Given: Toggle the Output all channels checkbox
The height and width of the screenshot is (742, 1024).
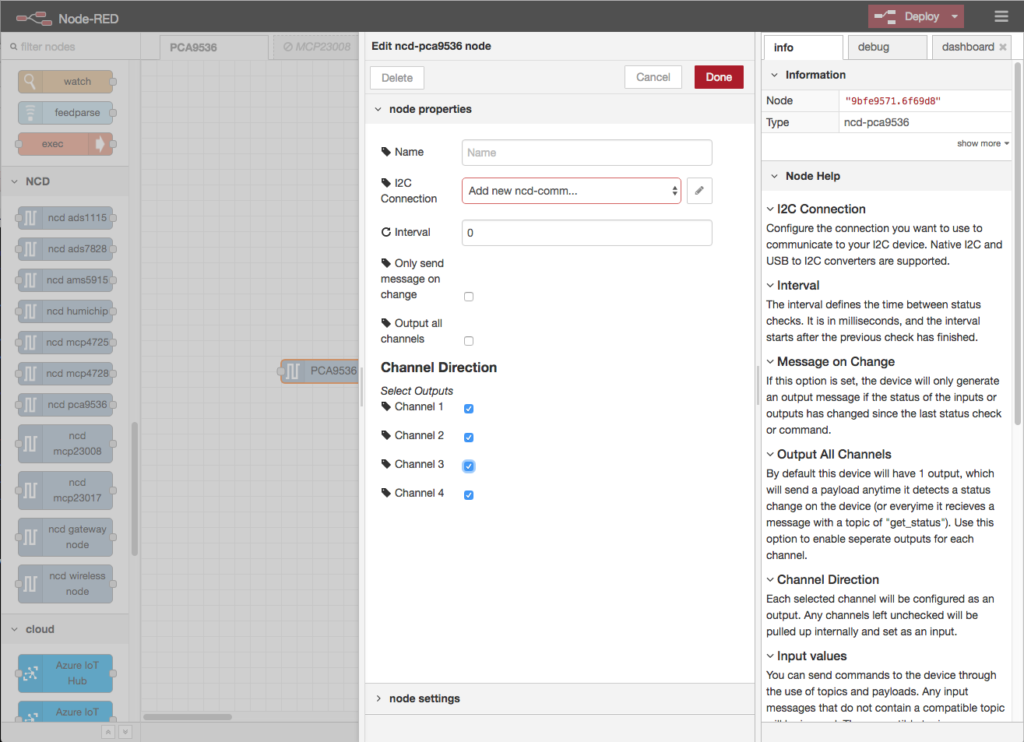Looking at the screenshot, I should (x=469, y=341).
